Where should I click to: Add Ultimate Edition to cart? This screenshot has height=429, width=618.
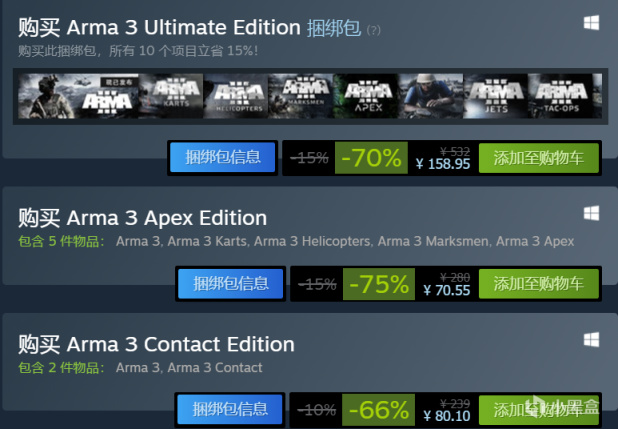[x=538, y=157]
